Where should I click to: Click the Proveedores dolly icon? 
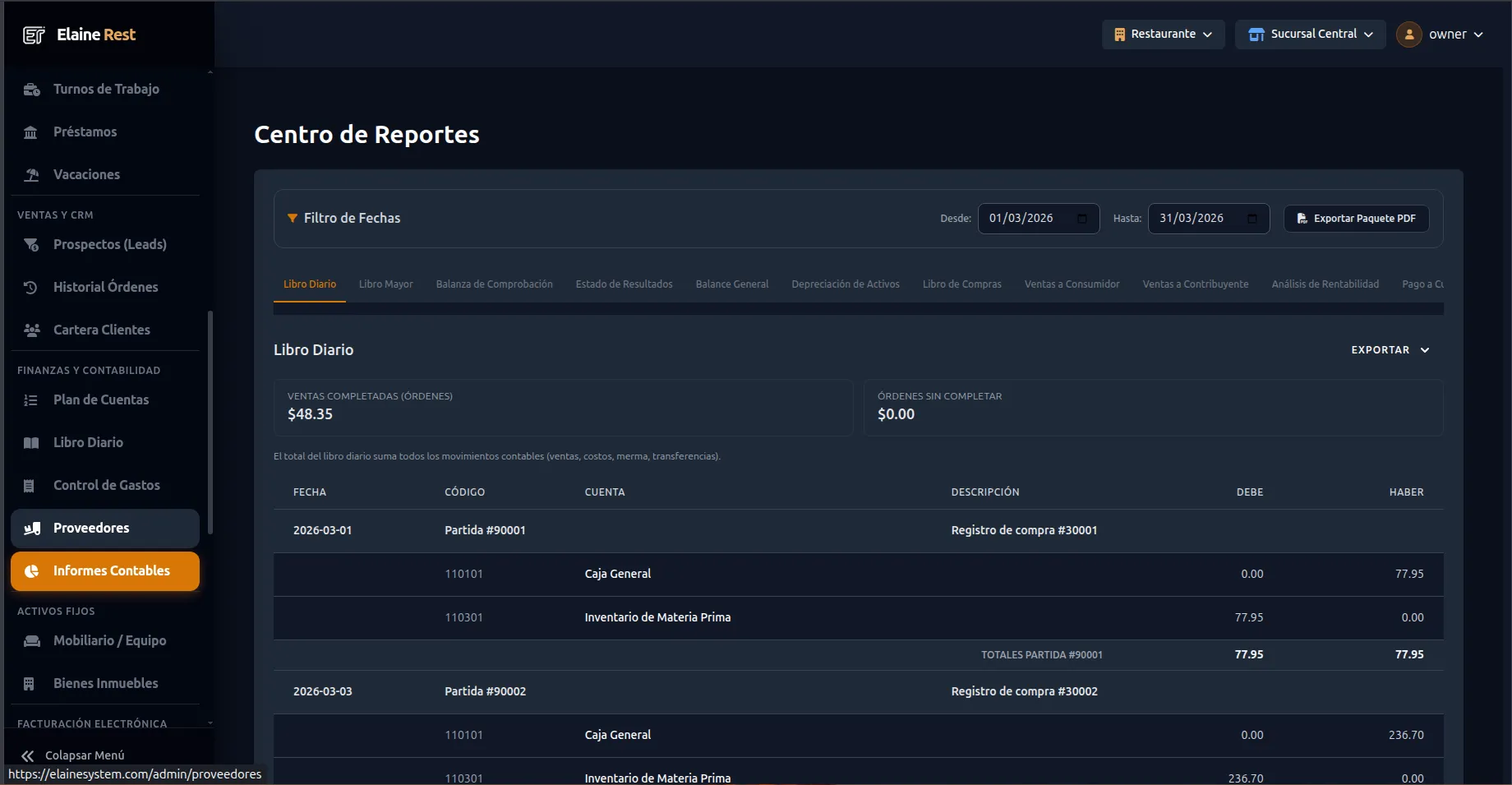pyautogui.click(x=32, y=529)
